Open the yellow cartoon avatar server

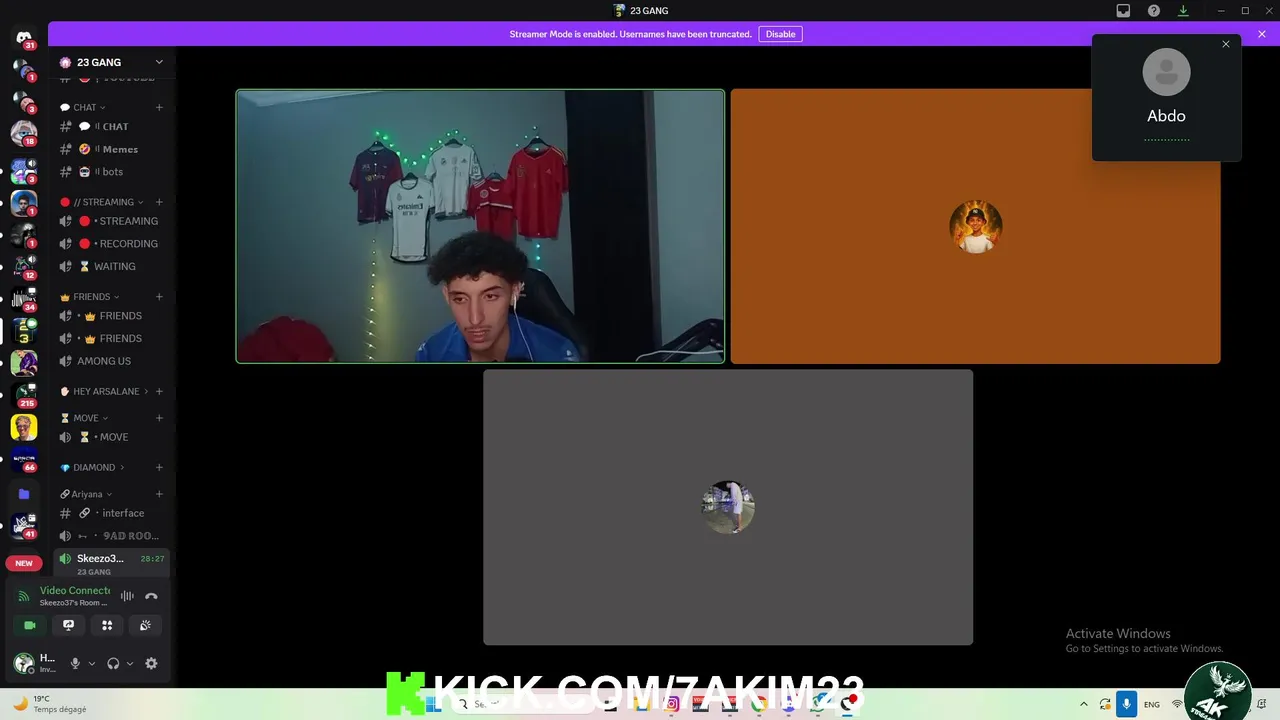click(24, 427)
